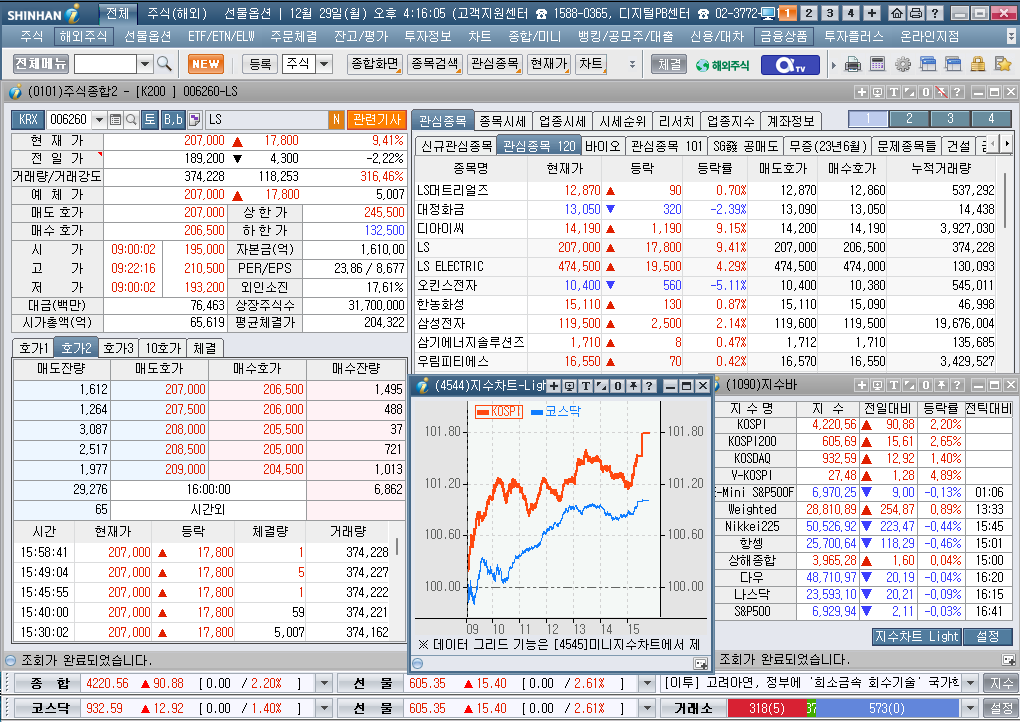The image size is (1020, 722).
Task: Open settings gear icon in the toolbar
Action: point(903,64)
